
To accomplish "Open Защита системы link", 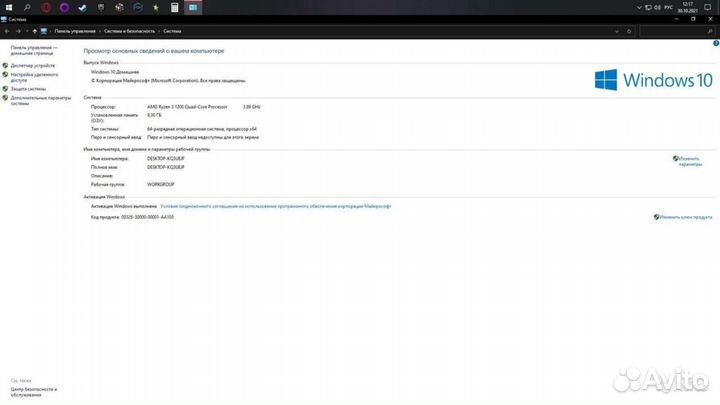I will pos(28,89).
